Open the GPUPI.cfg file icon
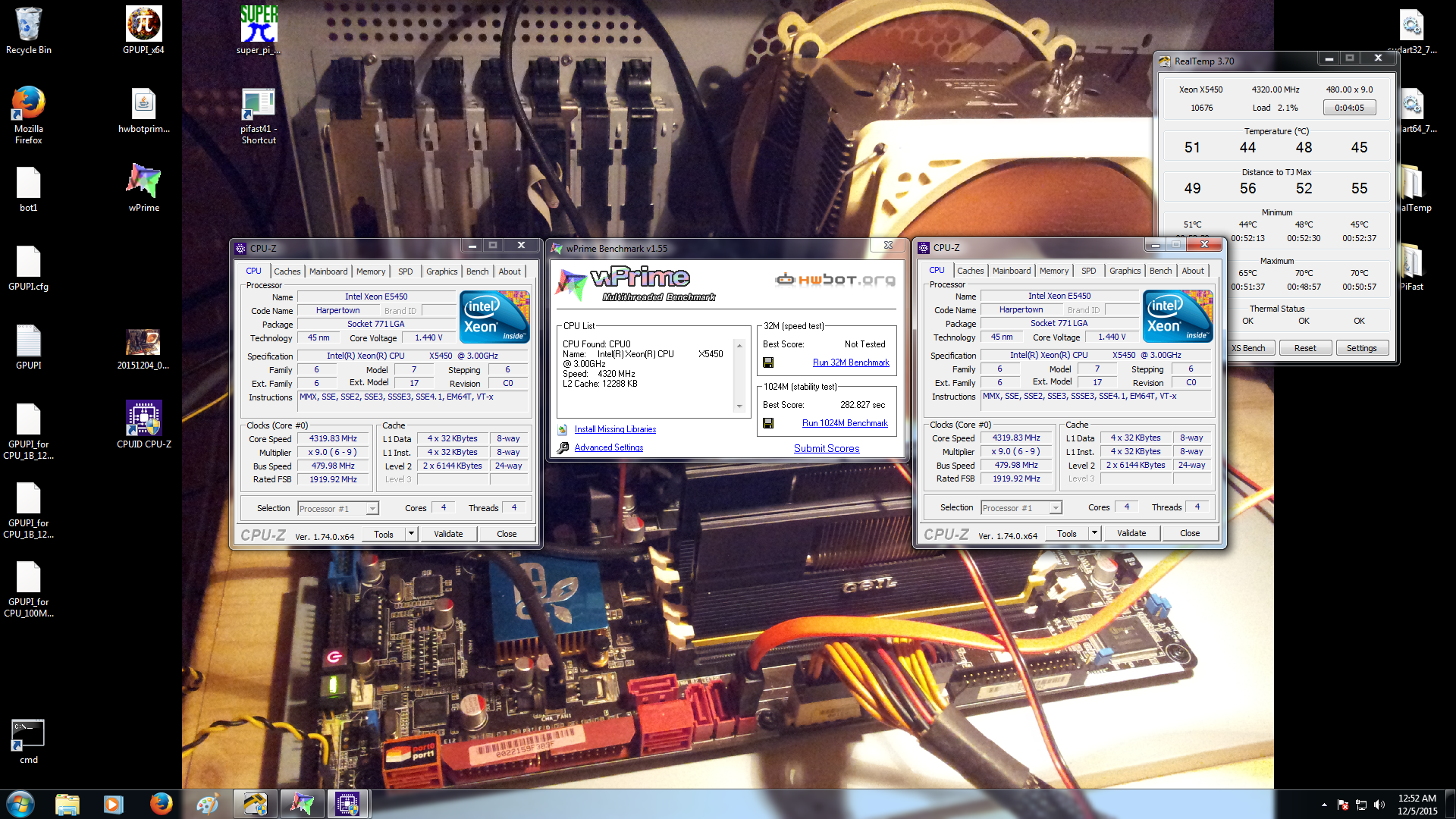Screen dimensions: 1456x819 click(x=28, y=268)
